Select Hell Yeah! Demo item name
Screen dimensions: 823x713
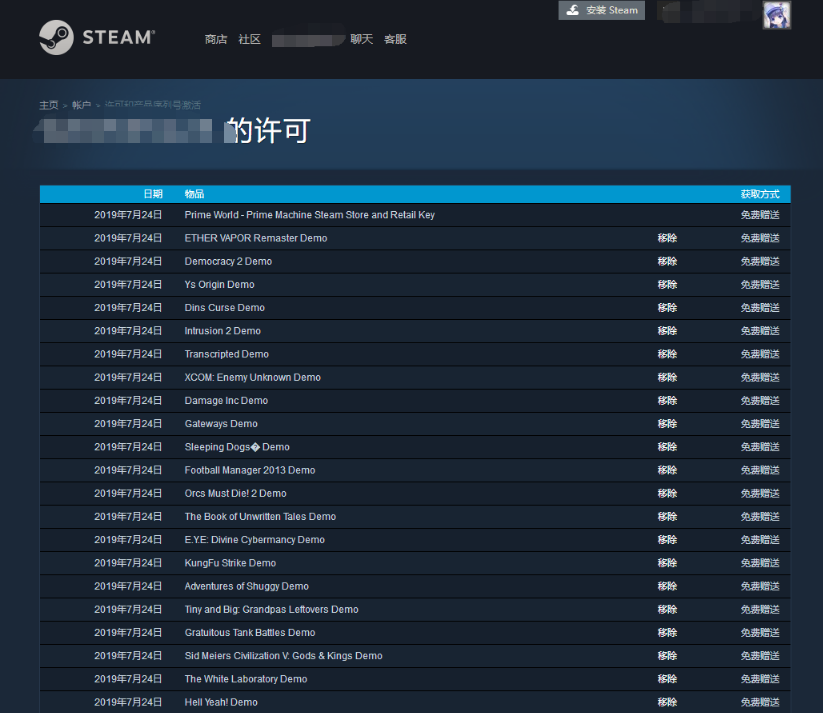point(221,702)
